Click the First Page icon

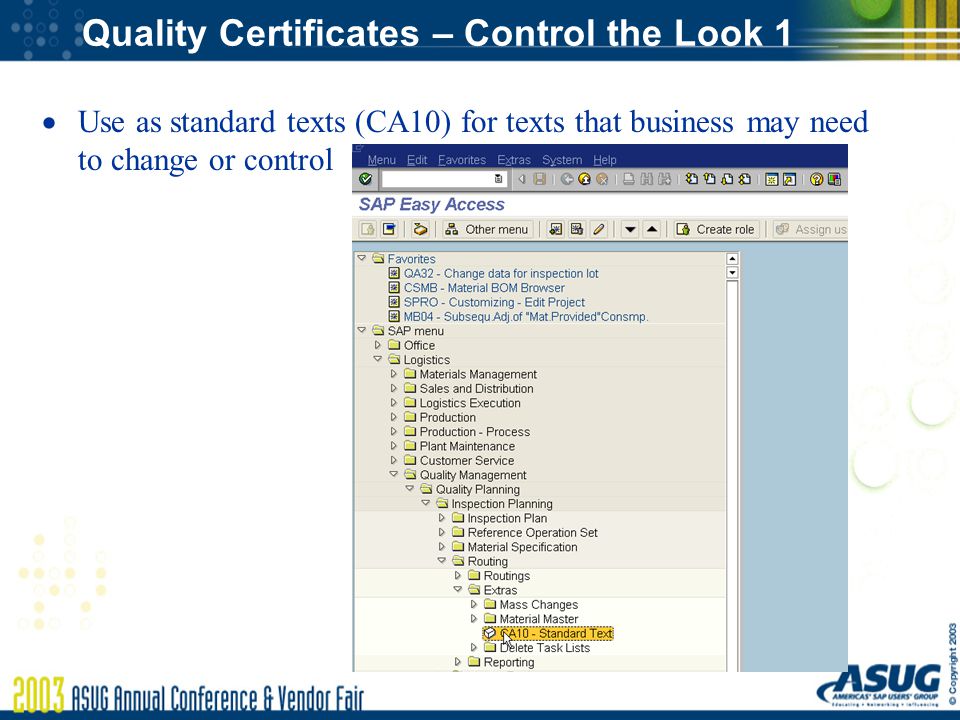[x=692, y=179]
